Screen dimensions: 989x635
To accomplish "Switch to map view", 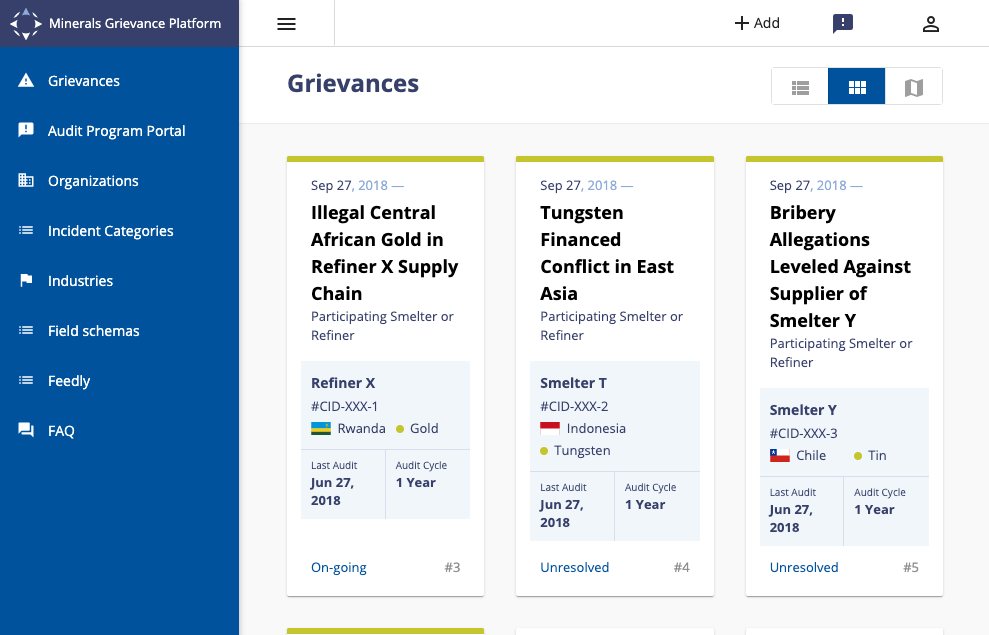I will coord(913,87).
